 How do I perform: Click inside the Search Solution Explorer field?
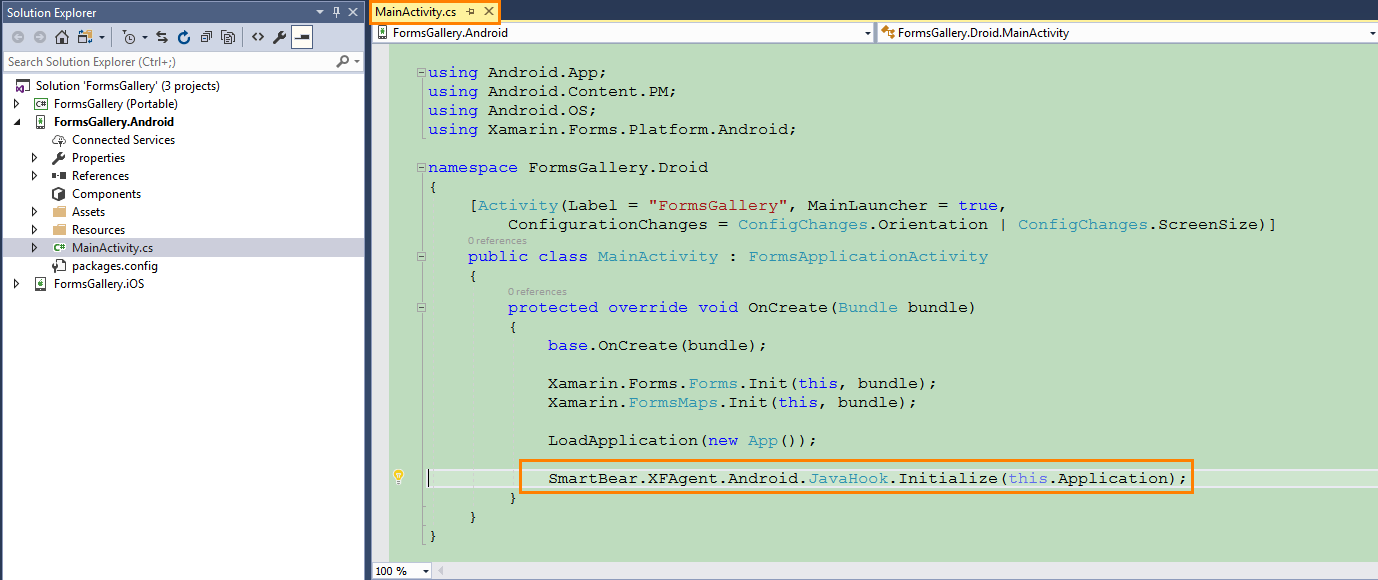150,61
